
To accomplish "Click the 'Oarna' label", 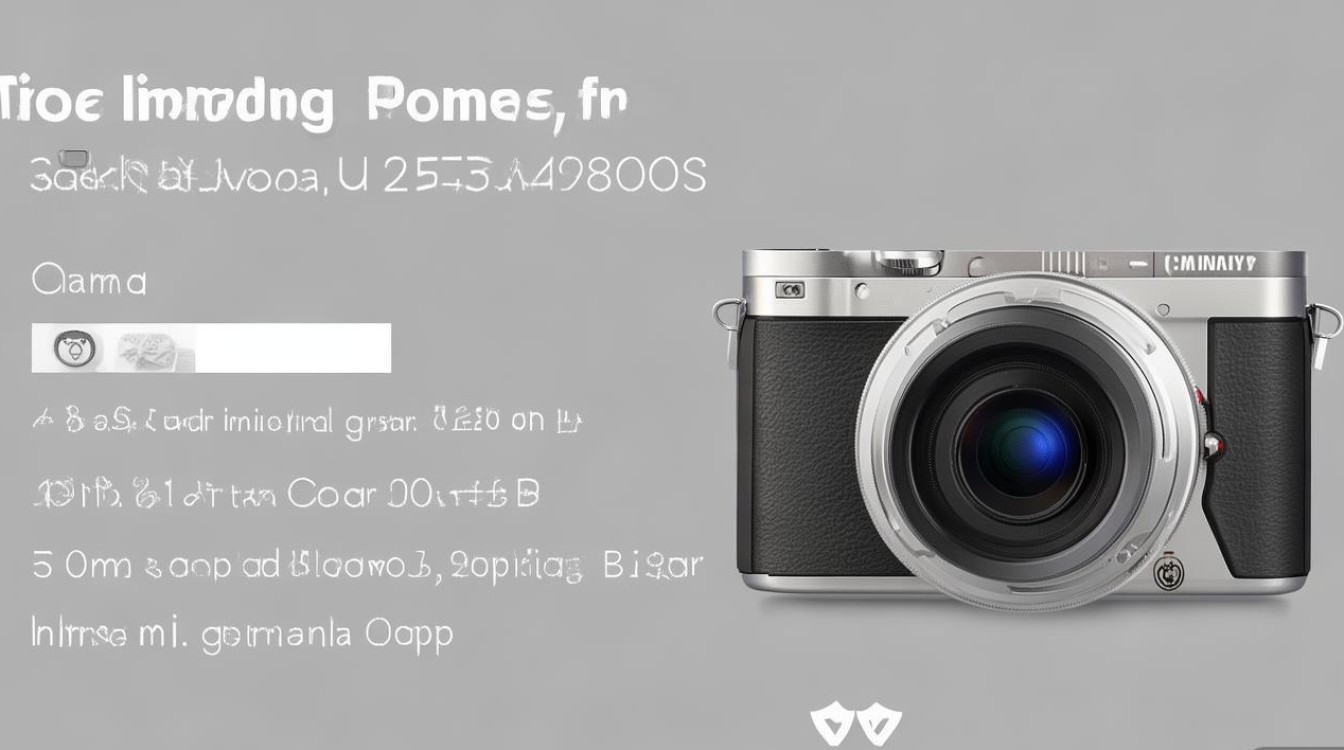I will pyautogui.click(x=89, y=281).
